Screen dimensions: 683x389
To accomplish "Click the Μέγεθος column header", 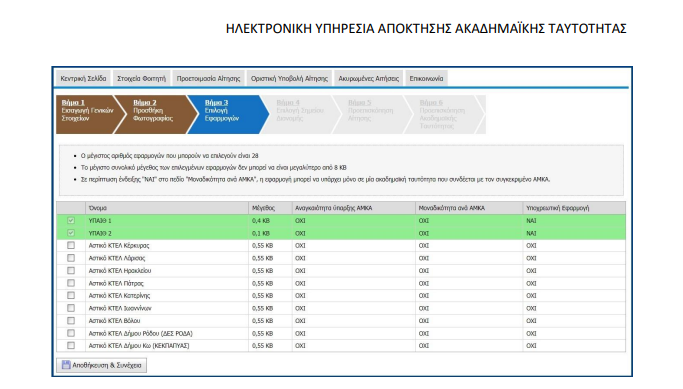I will click(x=270, y=208).
